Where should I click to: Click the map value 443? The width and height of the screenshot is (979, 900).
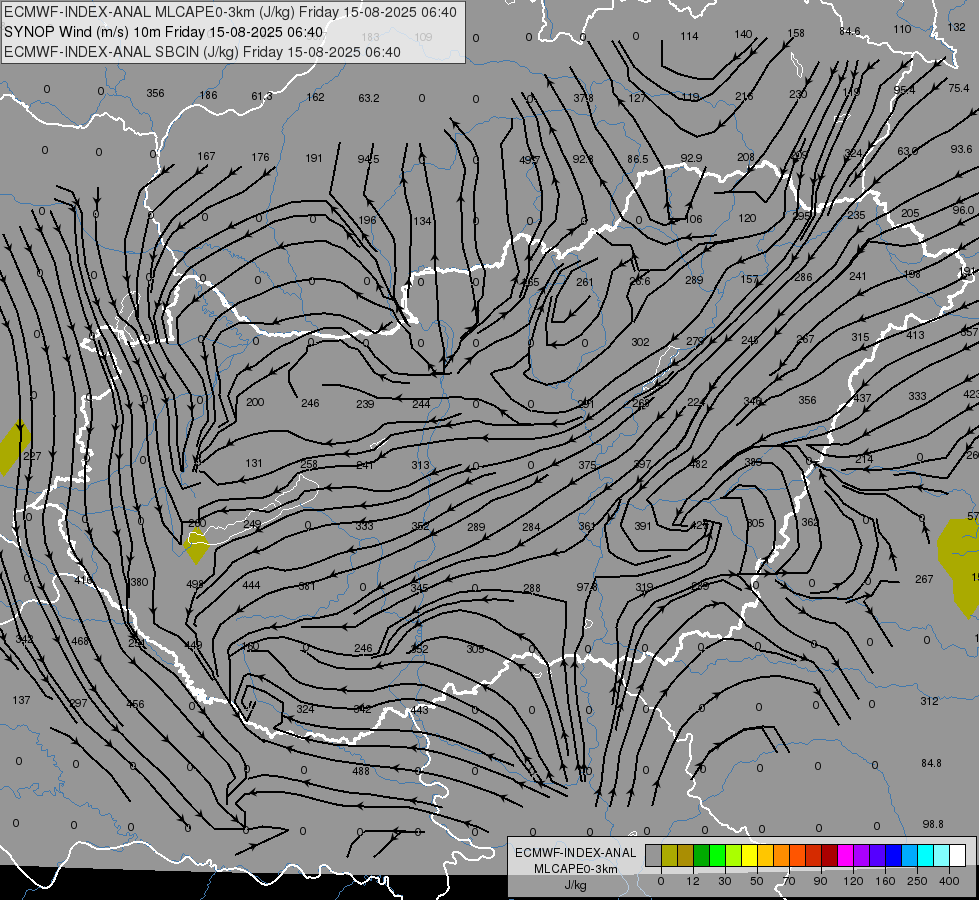[x=420, y=710]
